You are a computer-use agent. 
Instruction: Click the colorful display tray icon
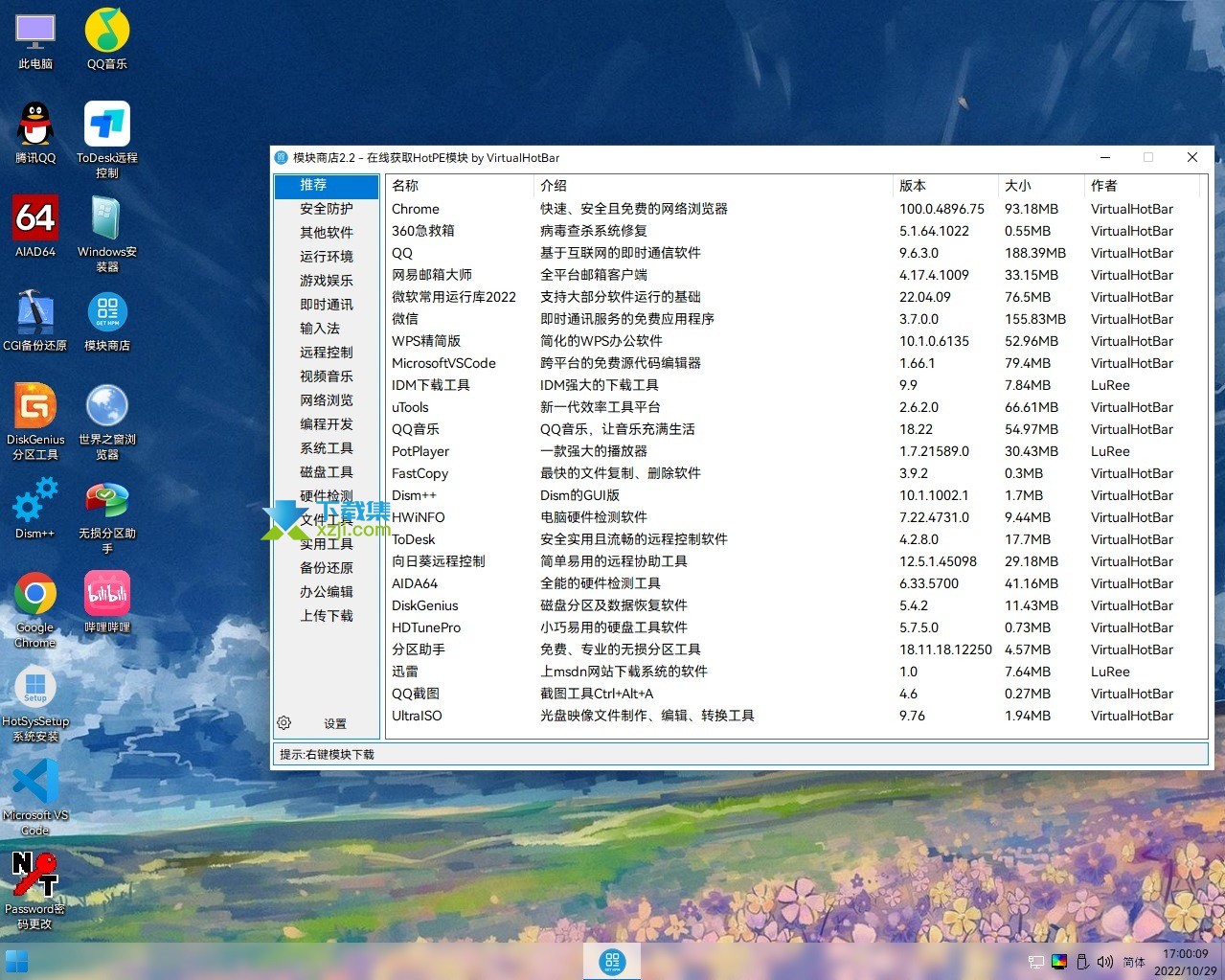(x=1059, y=962)
